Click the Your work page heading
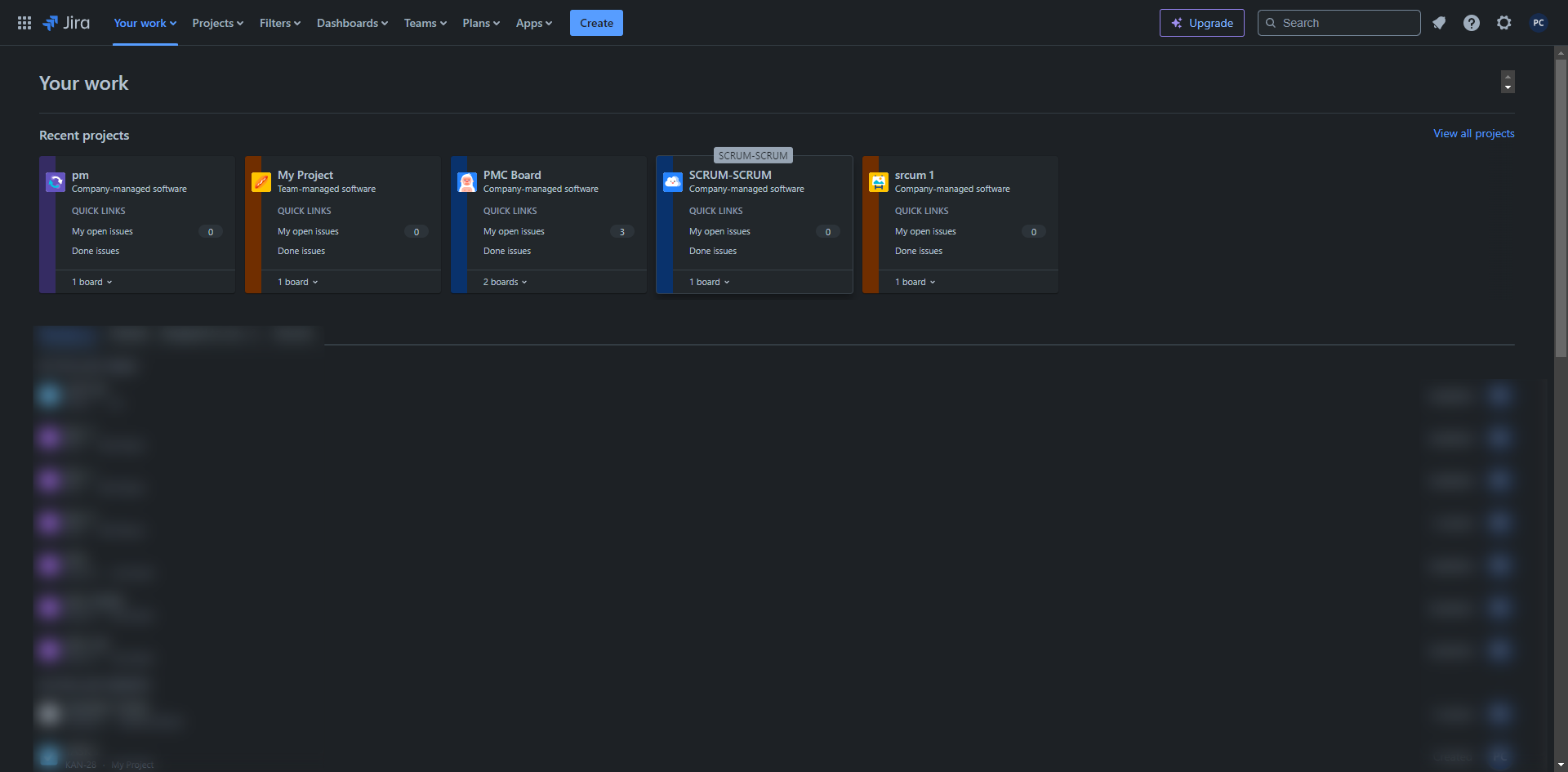1568x772 pixels. pyautogui.click(x=83, y=83)
